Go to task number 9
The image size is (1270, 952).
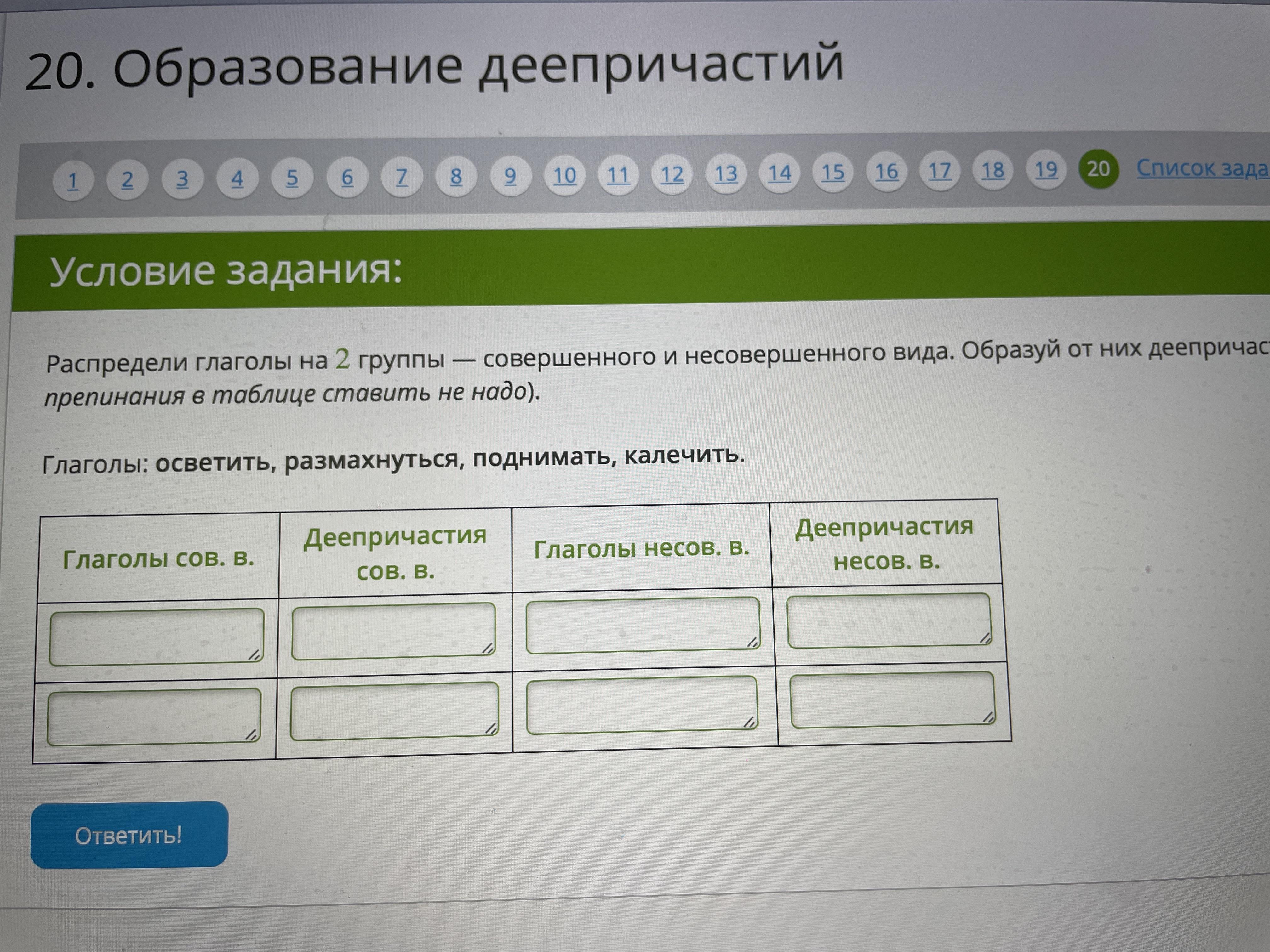[510, 176]
